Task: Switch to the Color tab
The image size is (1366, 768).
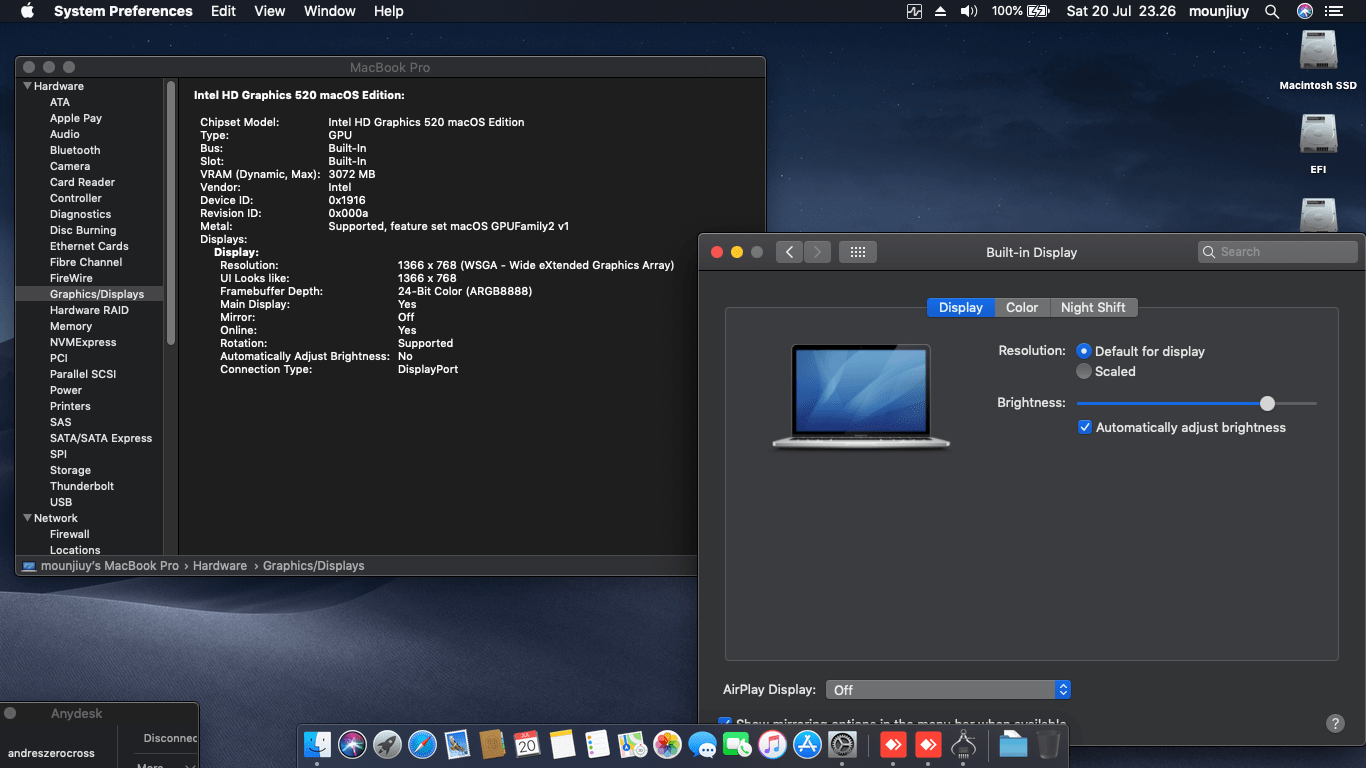Action: [x=1022, y=307]
